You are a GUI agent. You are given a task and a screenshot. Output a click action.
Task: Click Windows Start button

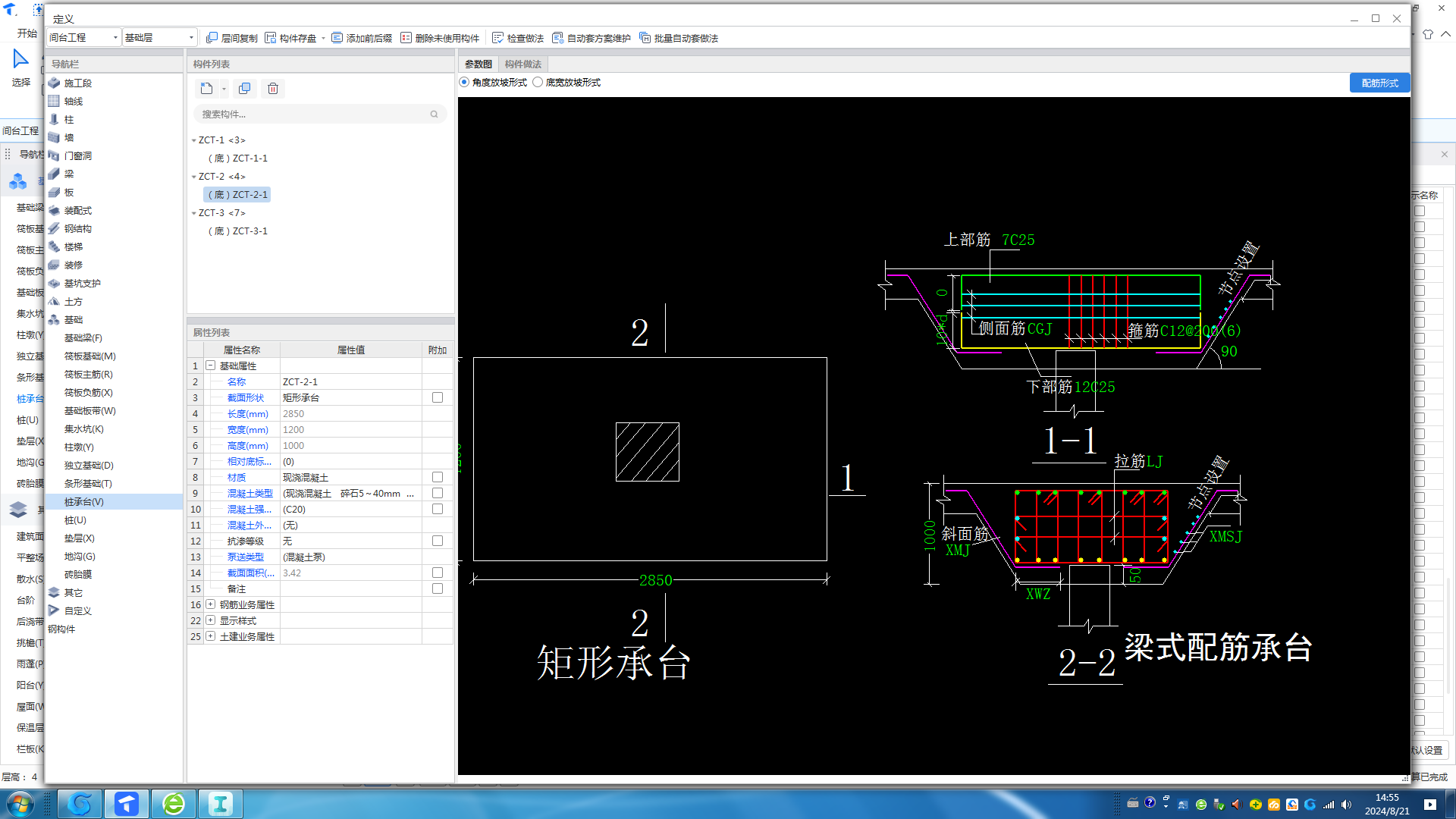click(x=20, y=804)
